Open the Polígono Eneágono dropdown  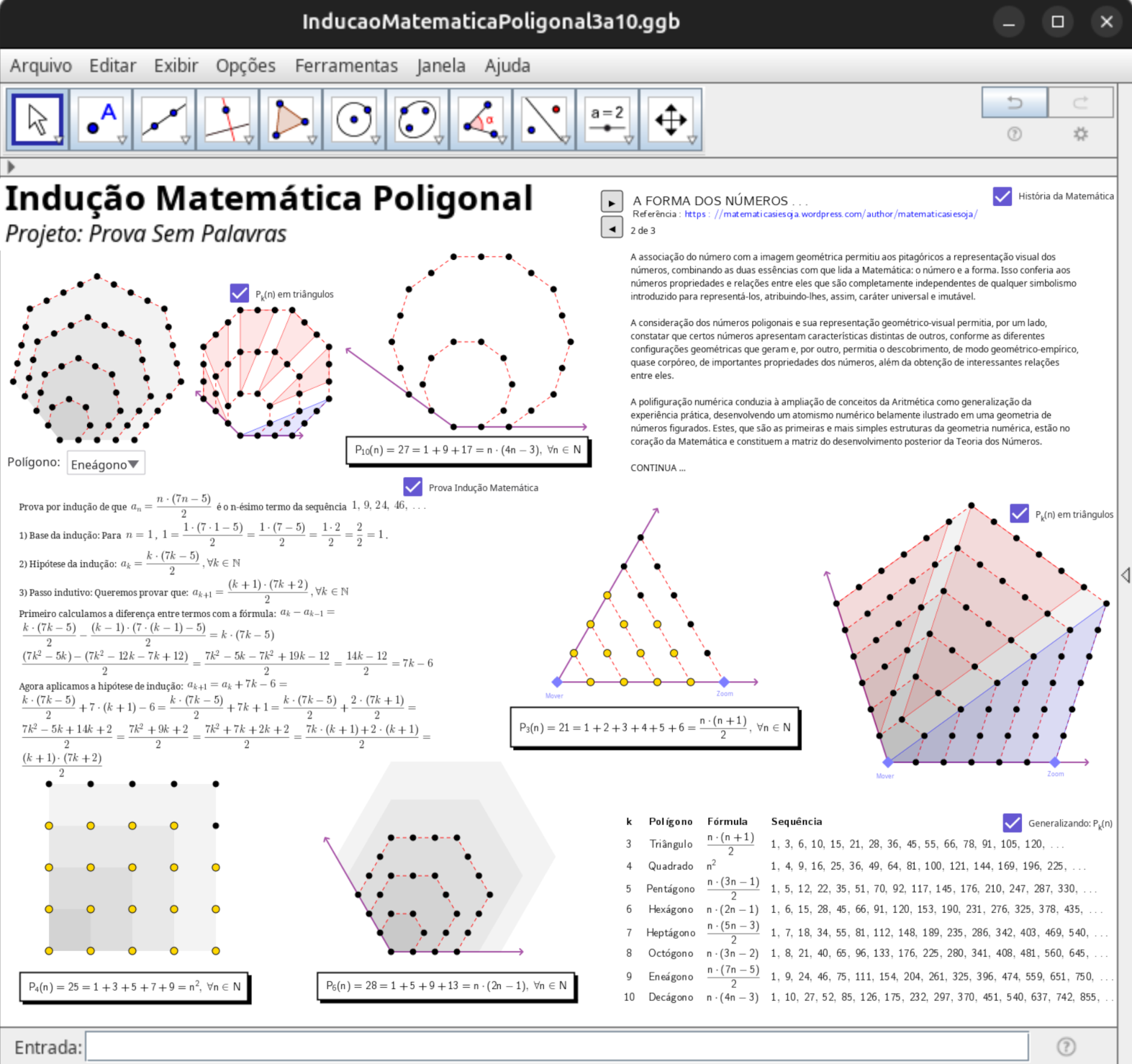[x=106, y=464]
